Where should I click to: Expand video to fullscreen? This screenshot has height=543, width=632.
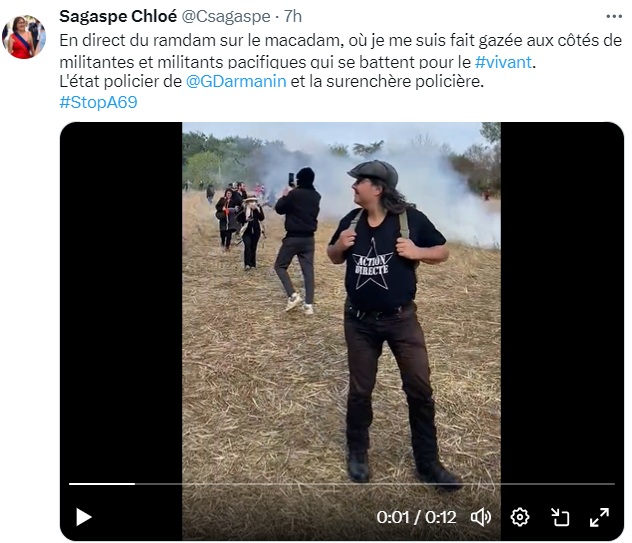599,517
